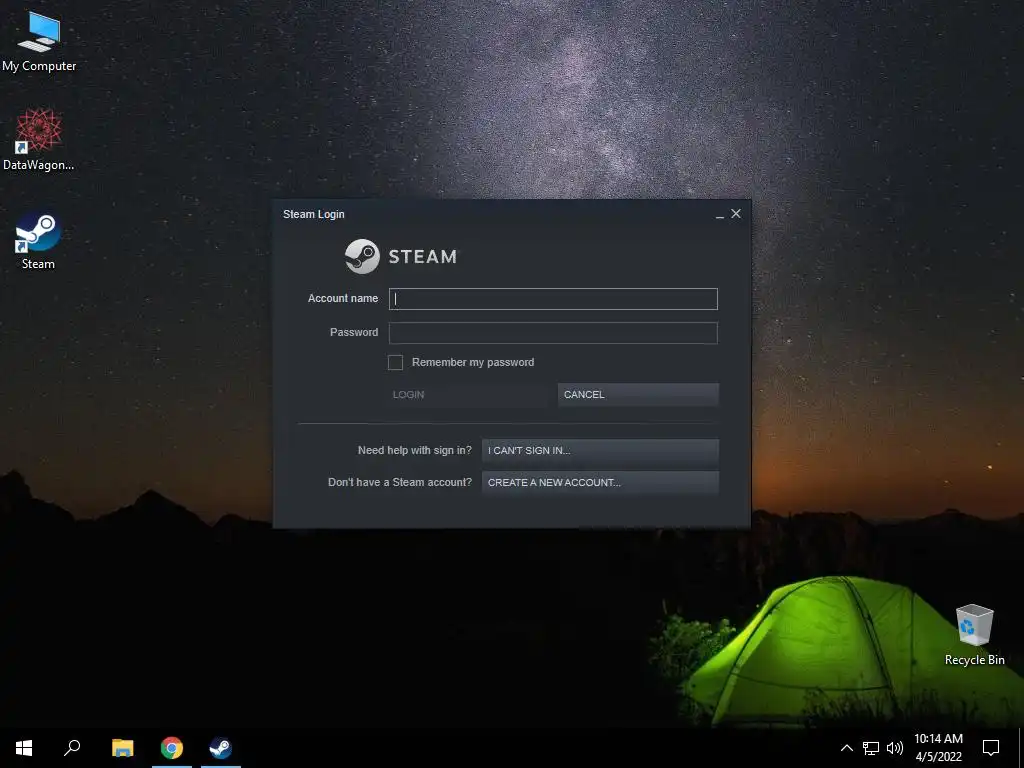
Task: Click 'Need help with sign in?' text
Action: click(415, 451)
